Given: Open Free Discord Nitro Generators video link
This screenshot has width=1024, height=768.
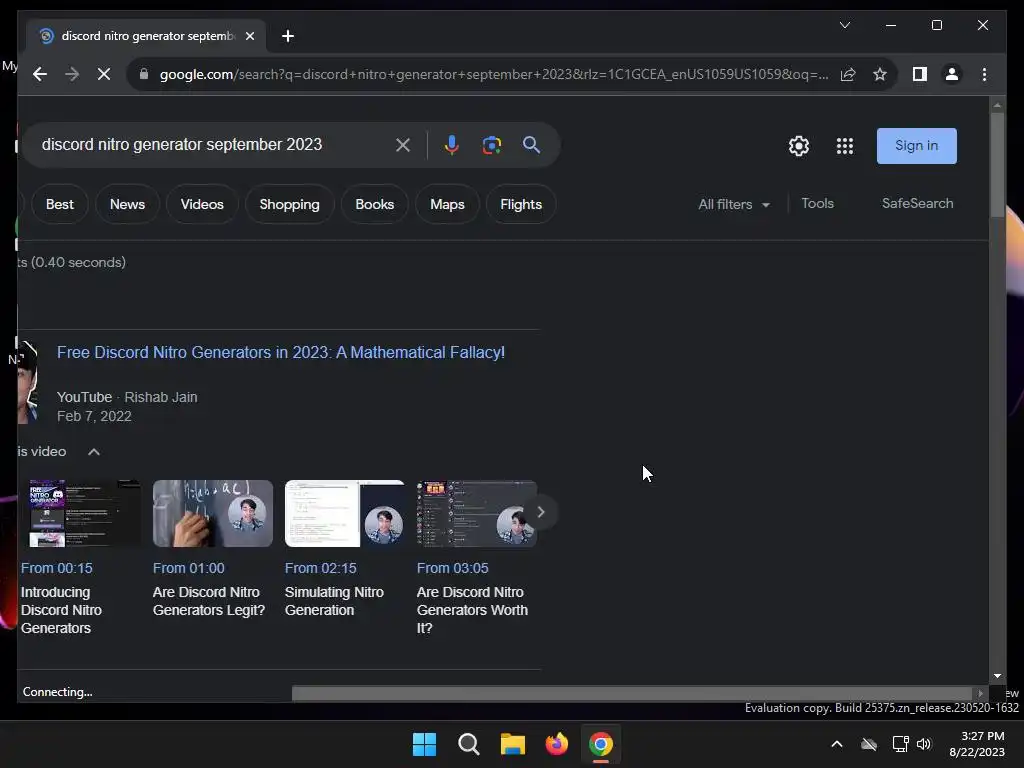Looking at the screenshot, I should [281, 353].
